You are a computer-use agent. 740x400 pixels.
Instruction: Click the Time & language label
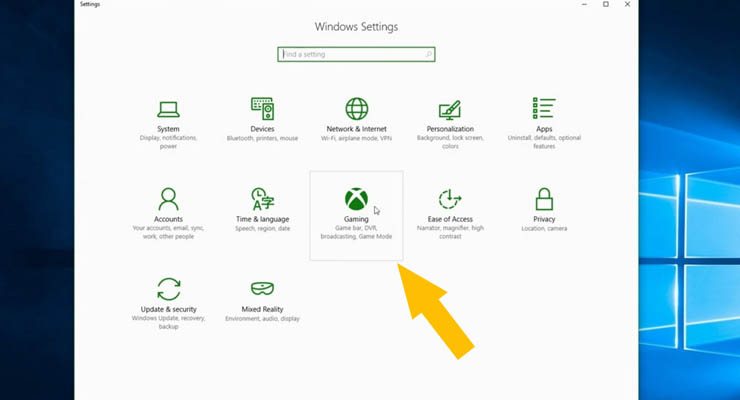(x=262, y=219)
